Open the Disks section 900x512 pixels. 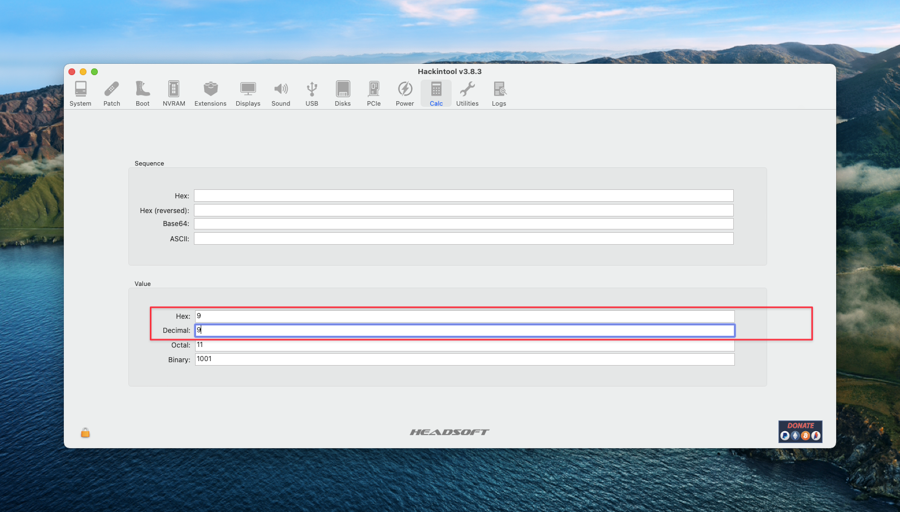pyautogui.click(x=343, y=93)
